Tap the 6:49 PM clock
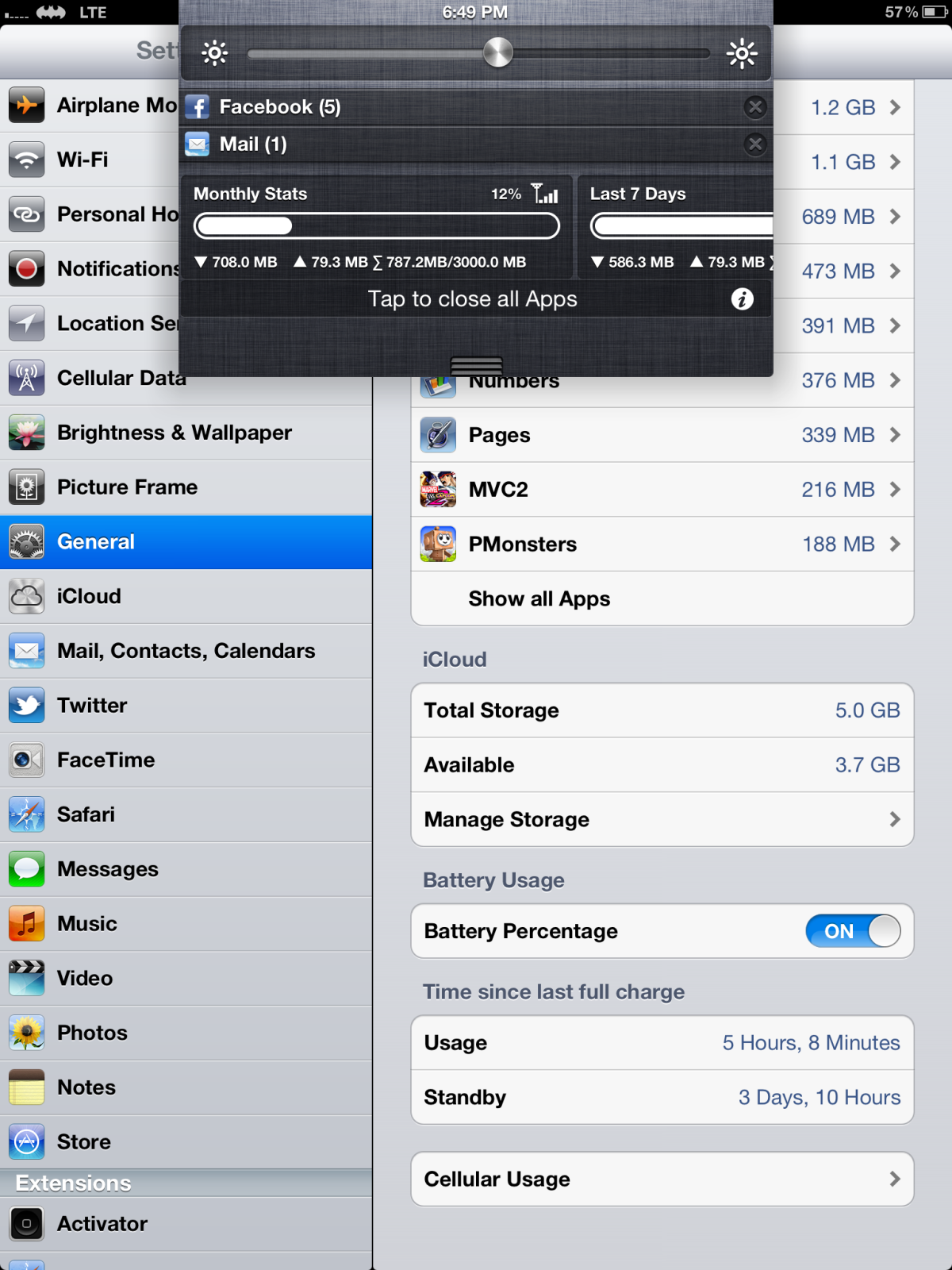Viewport: 952px width, 1270px height. tap(475, 12)
